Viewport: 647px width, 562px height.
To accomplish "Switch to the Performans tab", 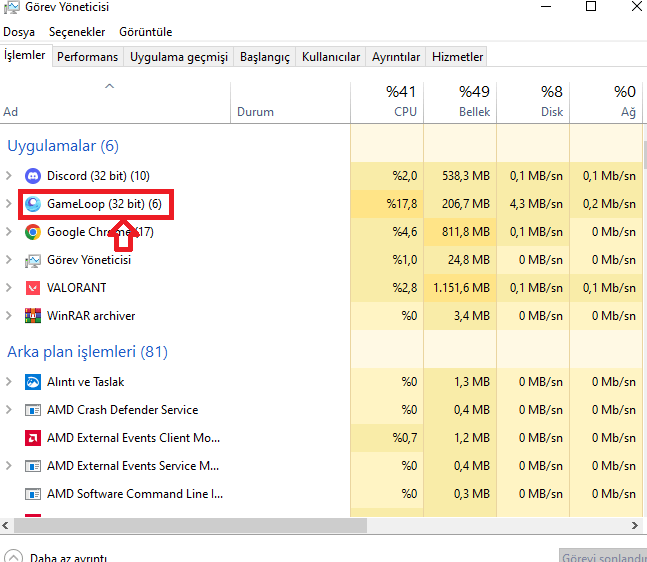I will point(87,57).
